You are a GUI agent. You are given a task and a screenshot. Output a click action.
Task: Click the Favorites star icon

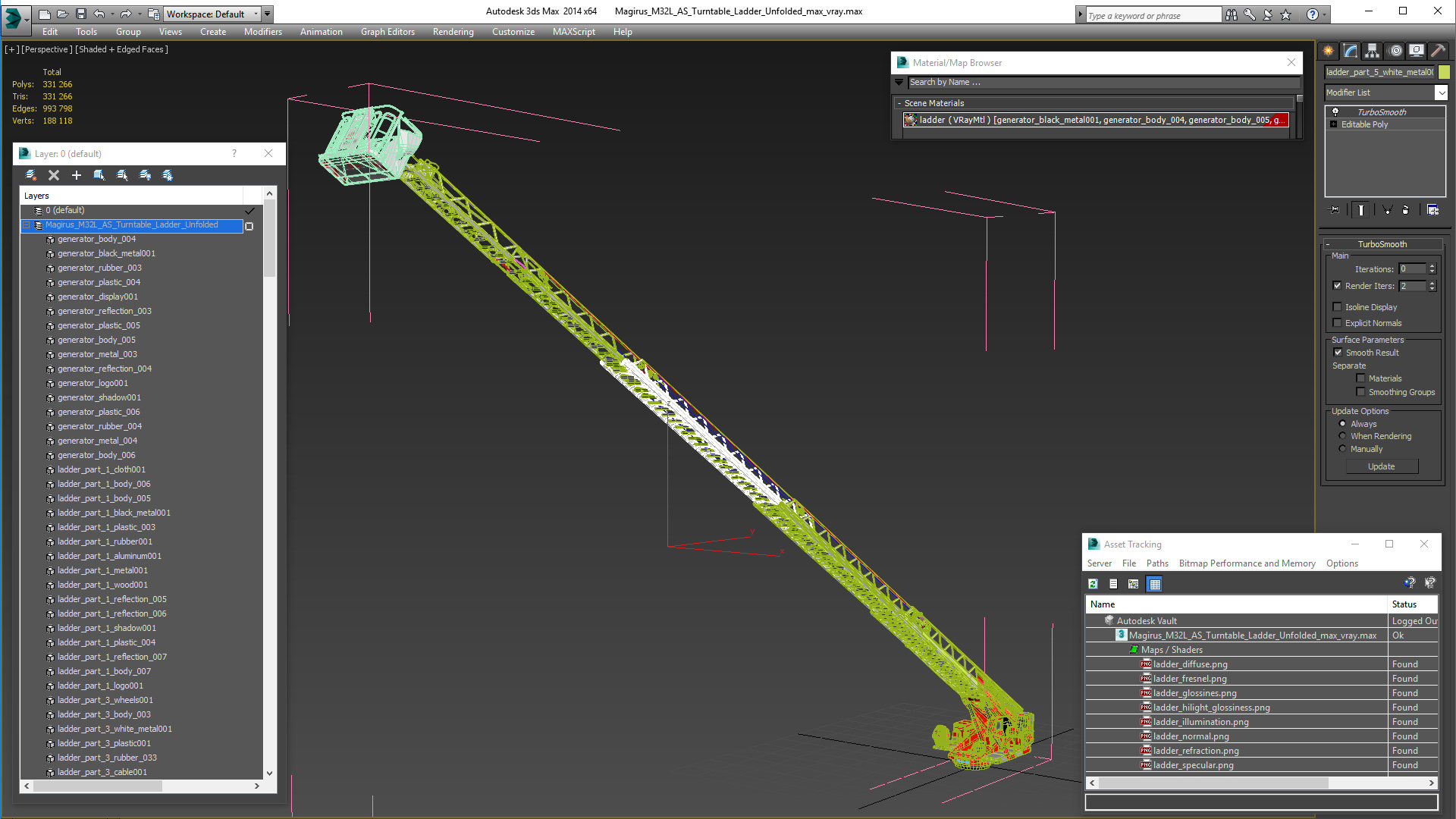coord(1286,14)
